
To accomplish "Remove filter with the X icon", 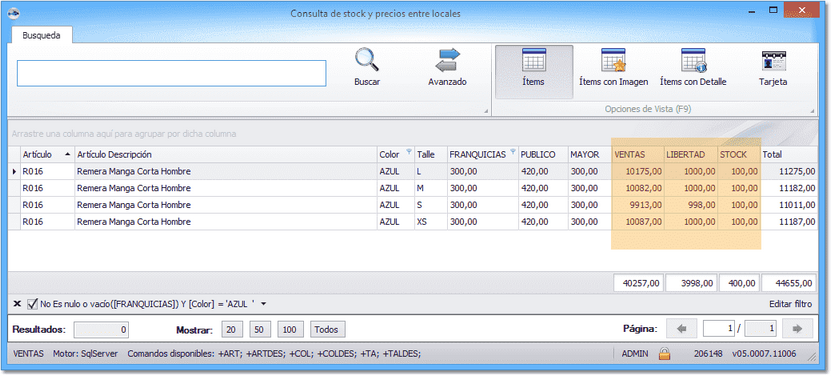I will coord(17,304).
